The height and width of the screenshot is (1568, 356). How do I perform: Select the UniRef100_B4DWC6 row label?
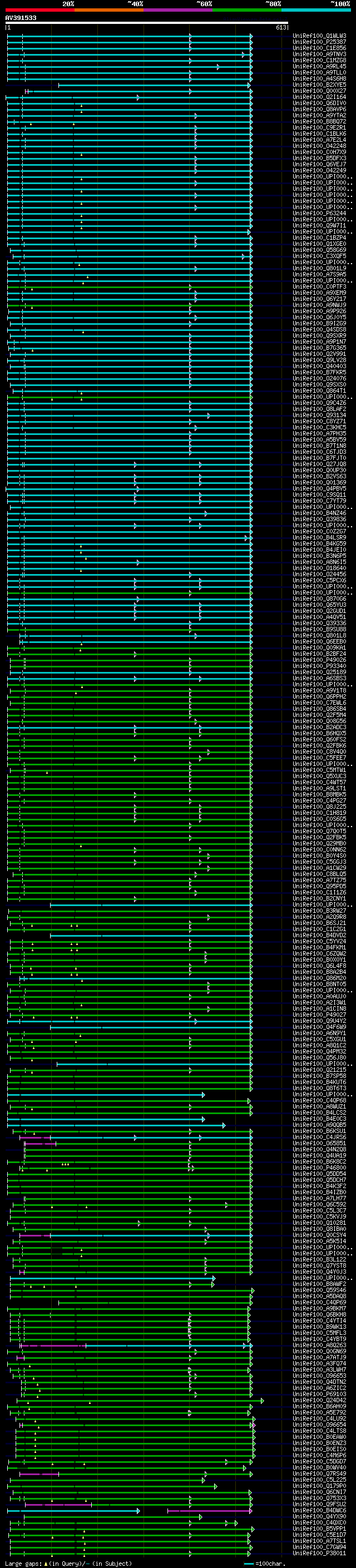pos(319,1510)
